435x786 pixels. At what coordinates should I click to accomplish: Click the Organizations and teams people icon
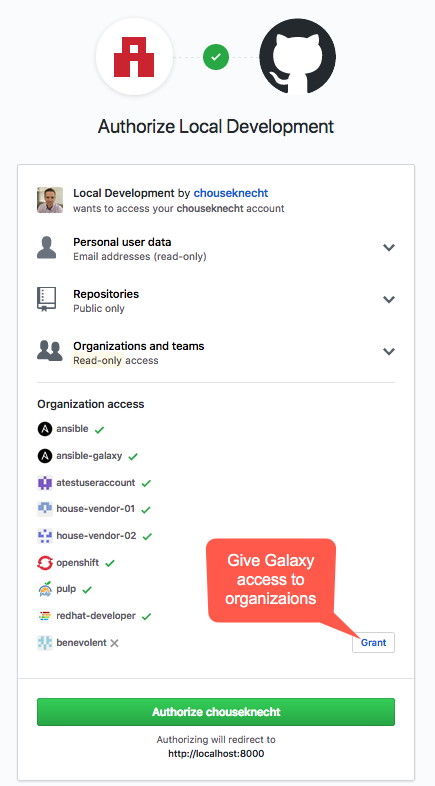pyautogui.click(x=50, y=351)
